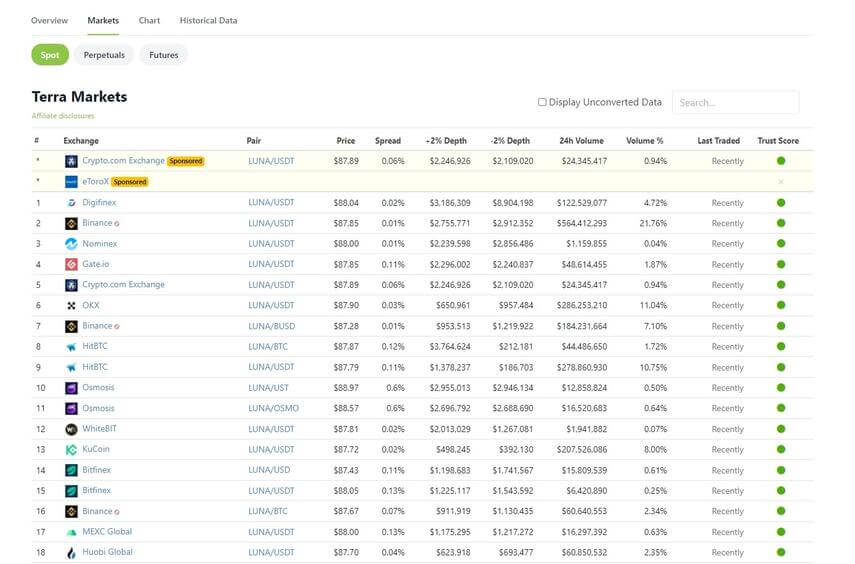
Task: Sort by the Price column header
Action: pos(346,141)
